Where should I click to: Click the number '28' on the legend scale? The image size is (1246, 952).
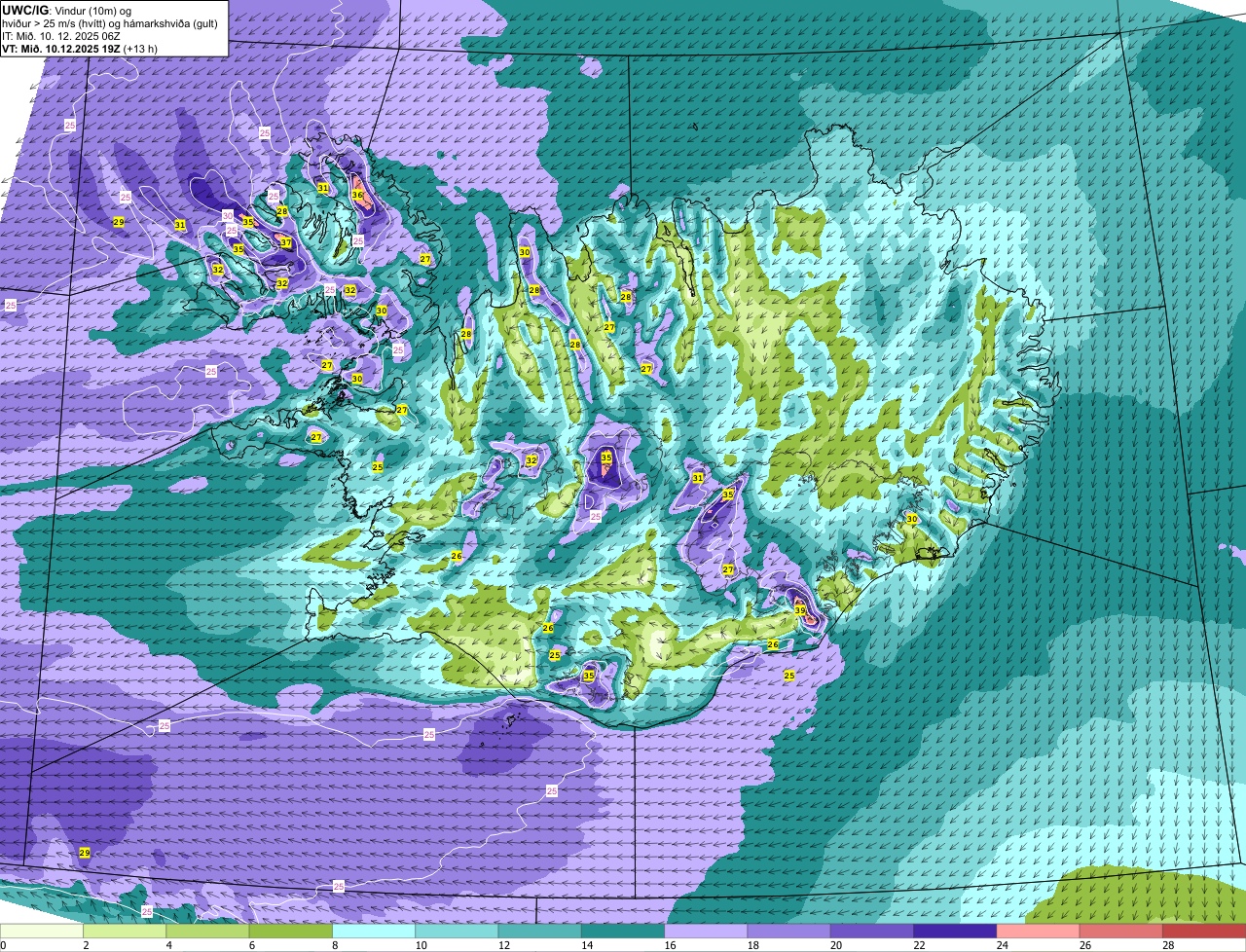click(x=1166, y=945)
